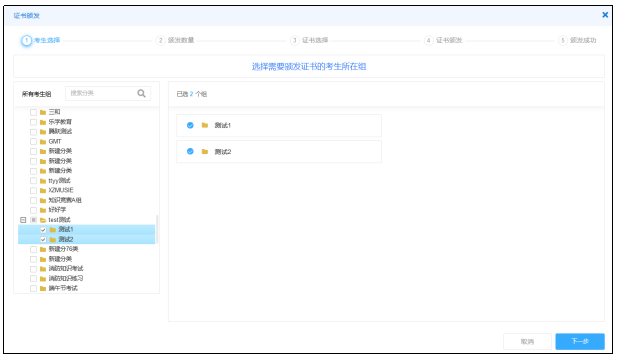Click the folder icon beside 乐学教育
This screenshot has width=617, height=360.
[x=43, y=122]
